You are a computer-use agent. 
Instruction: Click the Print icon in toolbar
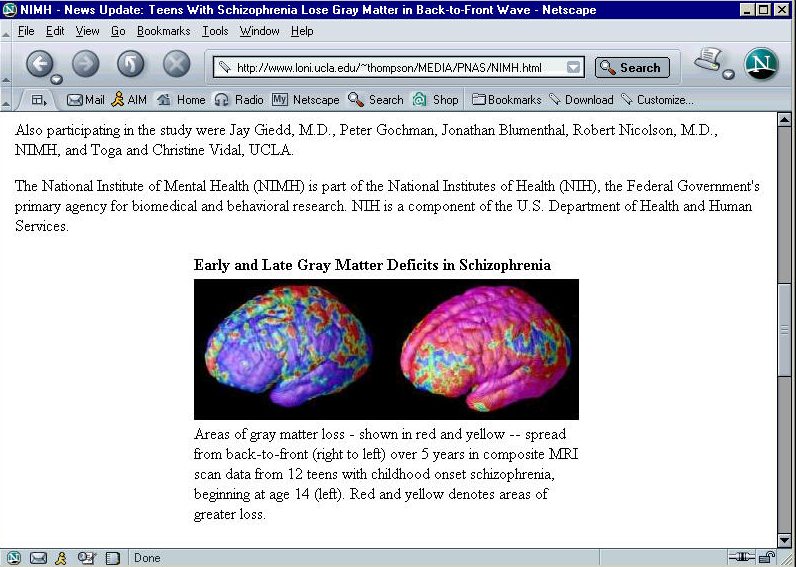pos(709,61)
